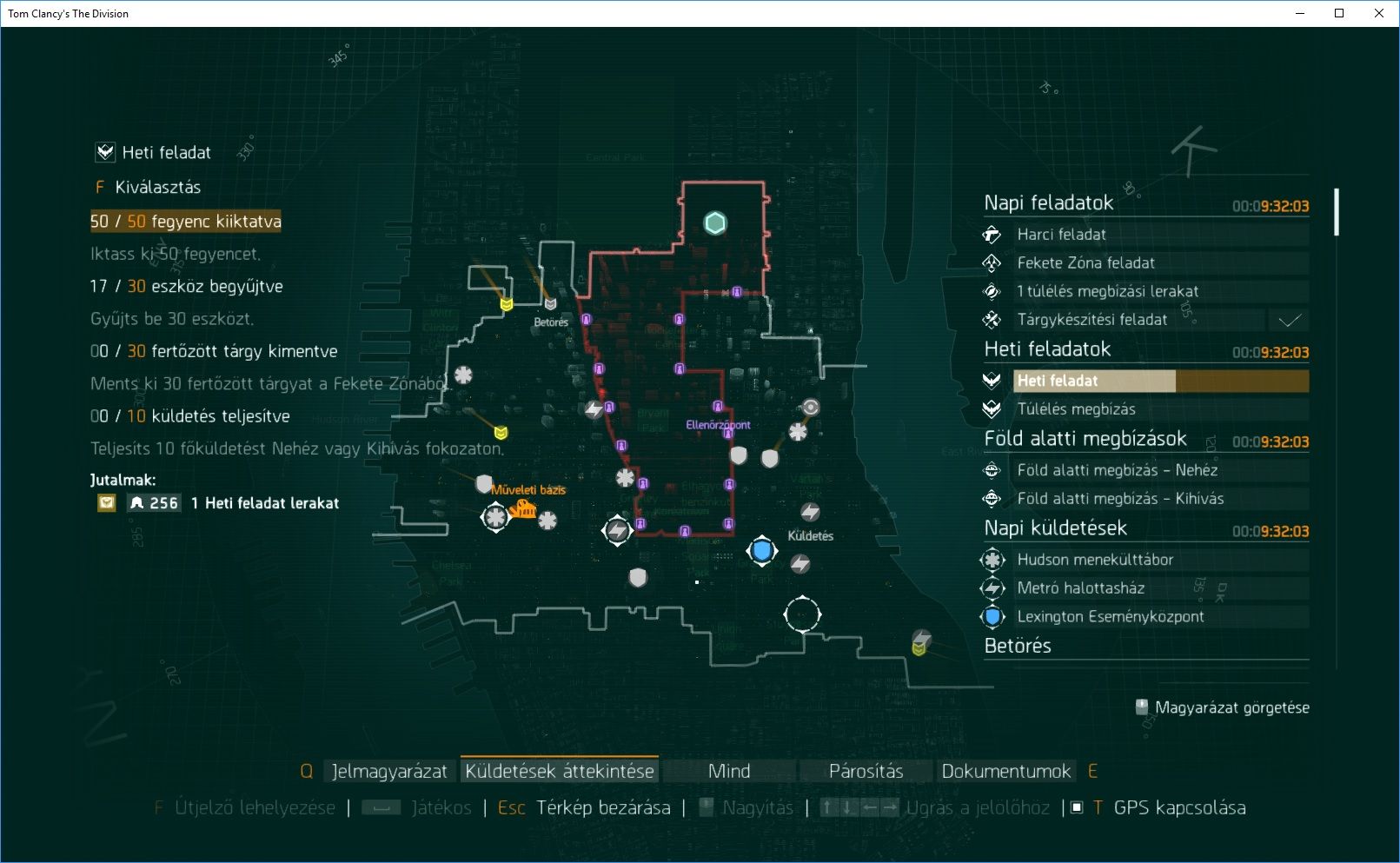The width and height of the screenshot is (1400, 863).
Task: Click the Ellenőrzőpont map label
Action: [718, 425]
